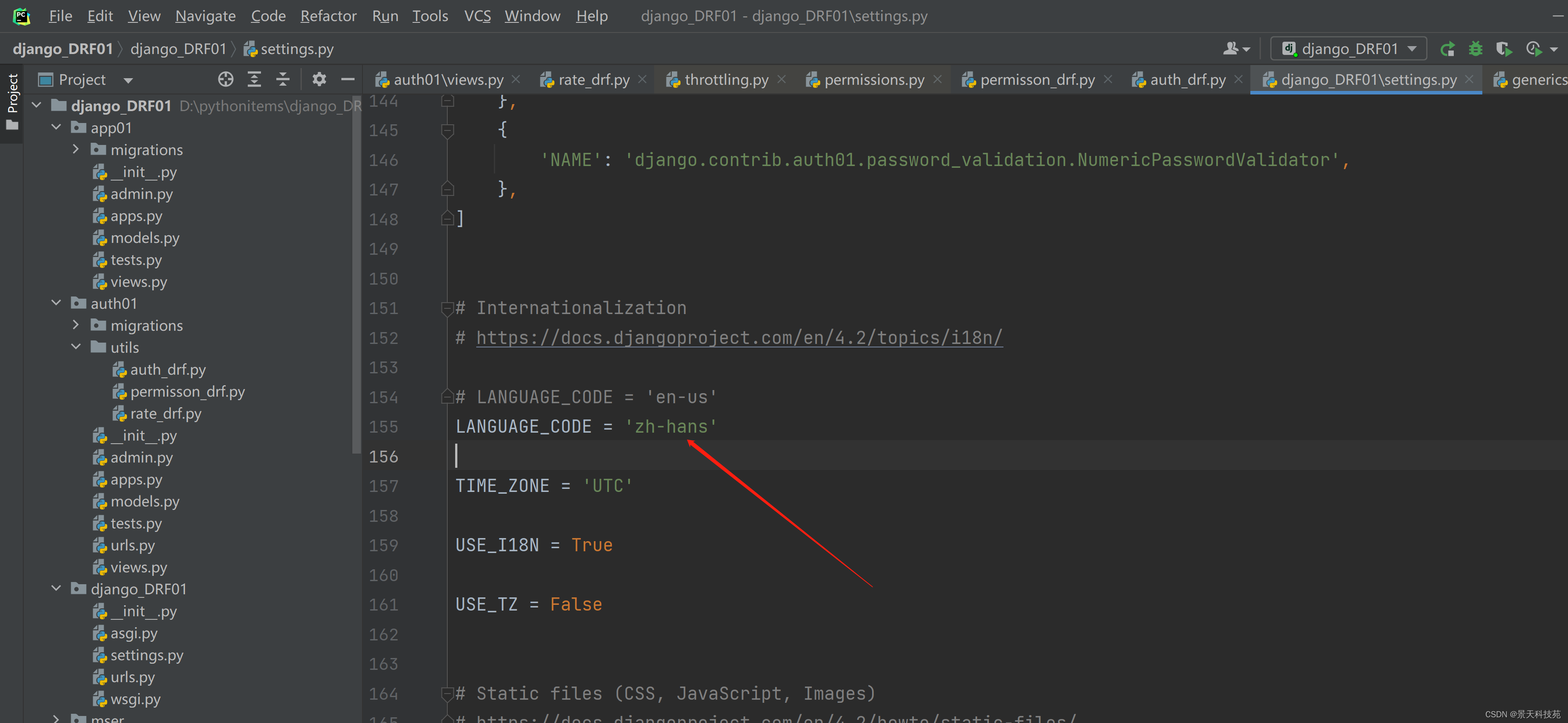Open Project panel options via gear icon

319,79
